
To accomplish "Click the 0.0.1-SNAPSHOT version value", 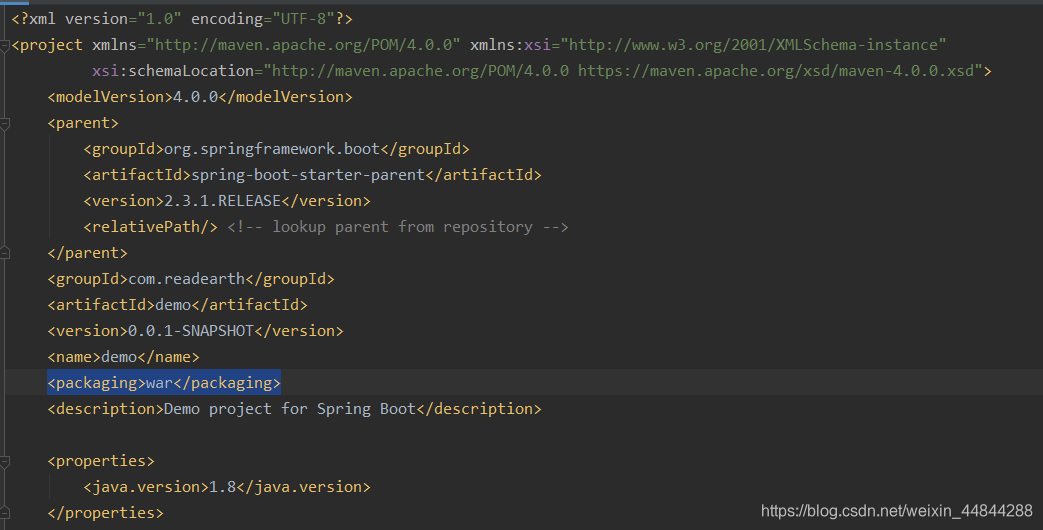I will click(190, 331).
